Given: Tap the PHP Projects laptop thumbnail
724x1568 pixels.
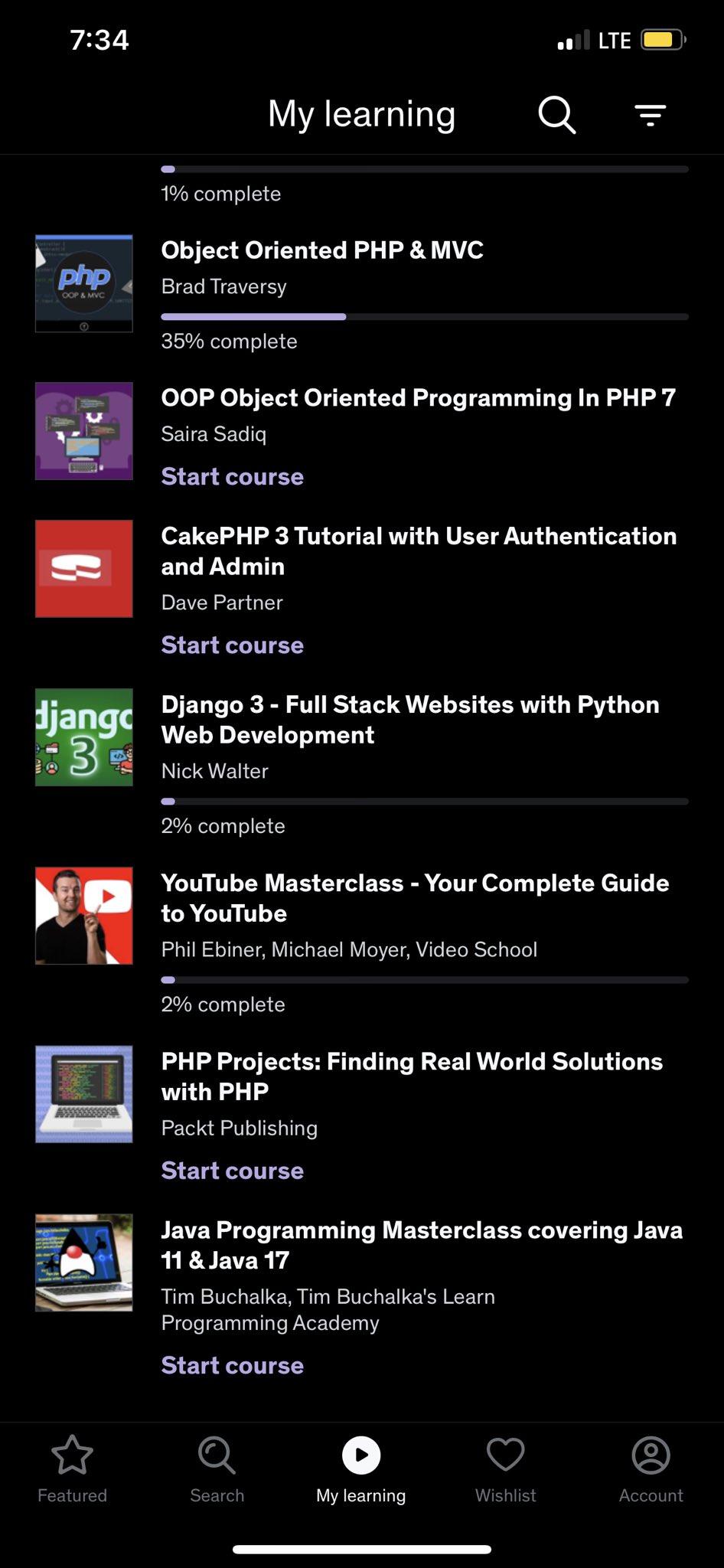Looking at the screenshot, I should pos(84,1094).
